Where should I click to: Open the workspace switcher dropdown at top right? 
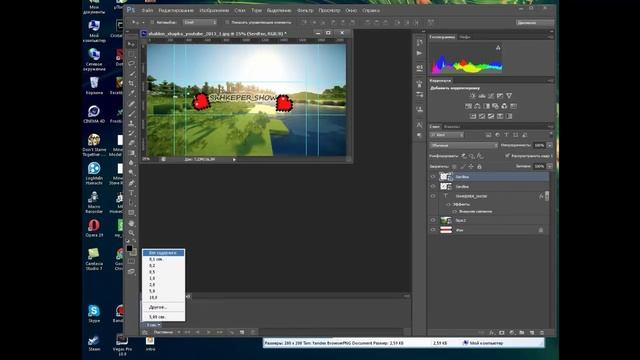535,22
